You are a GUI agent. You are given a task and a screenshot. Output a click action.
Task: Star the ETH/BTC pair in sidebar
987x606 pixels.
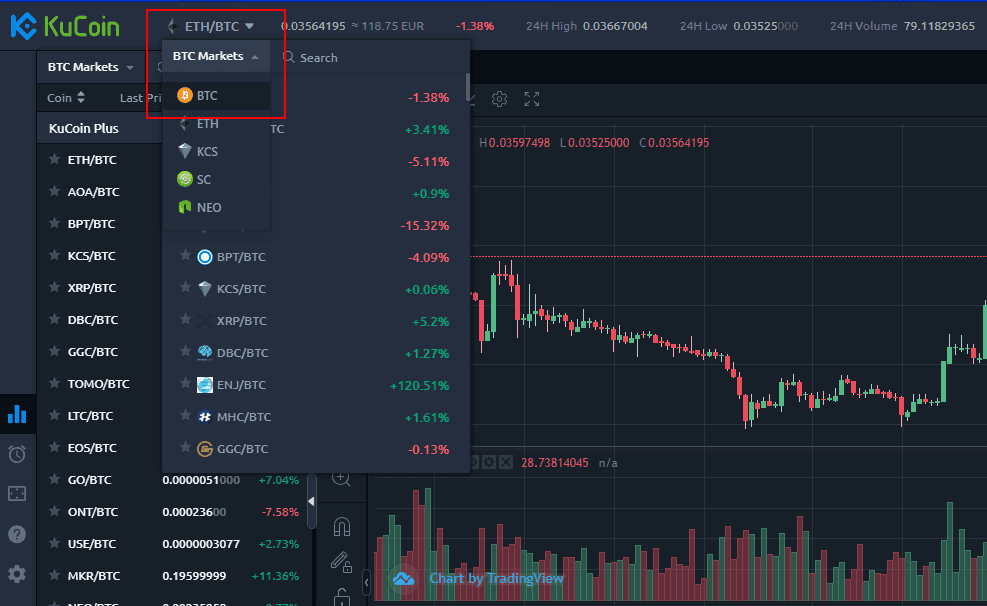coord(54,159)
